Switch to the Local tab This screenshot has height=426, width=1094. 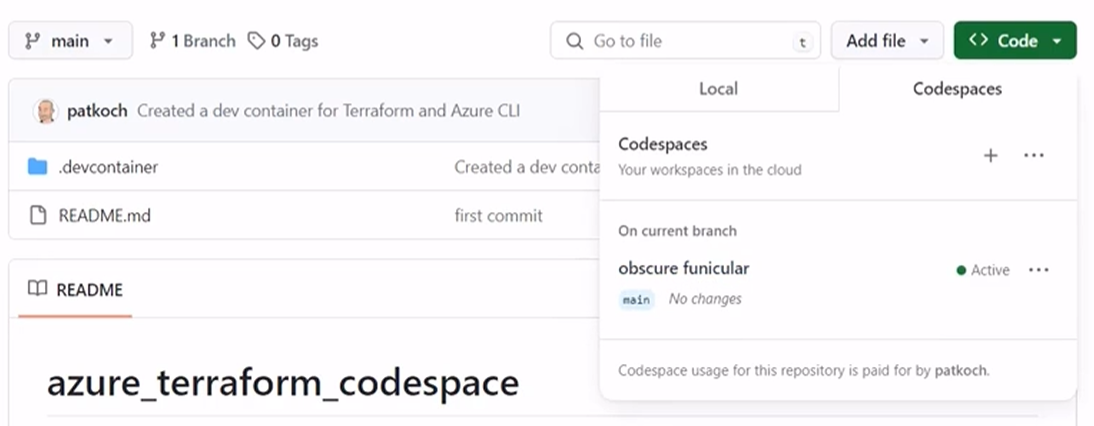718,89
